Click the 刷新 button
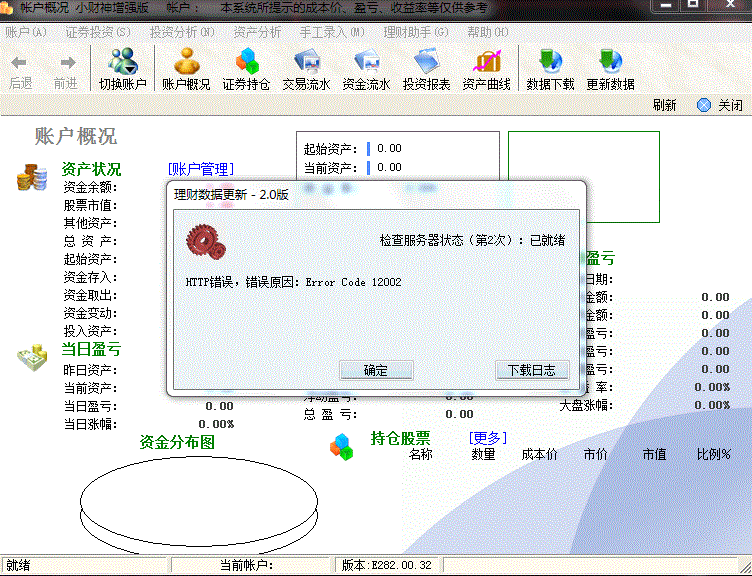 pos(664,105)
